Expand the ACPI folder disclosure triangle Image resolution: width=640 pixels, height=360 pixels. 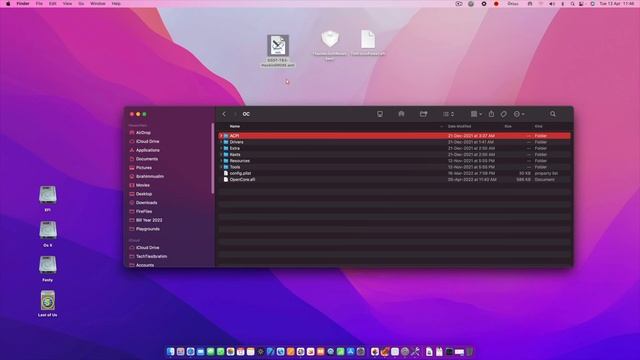point(221,136)
